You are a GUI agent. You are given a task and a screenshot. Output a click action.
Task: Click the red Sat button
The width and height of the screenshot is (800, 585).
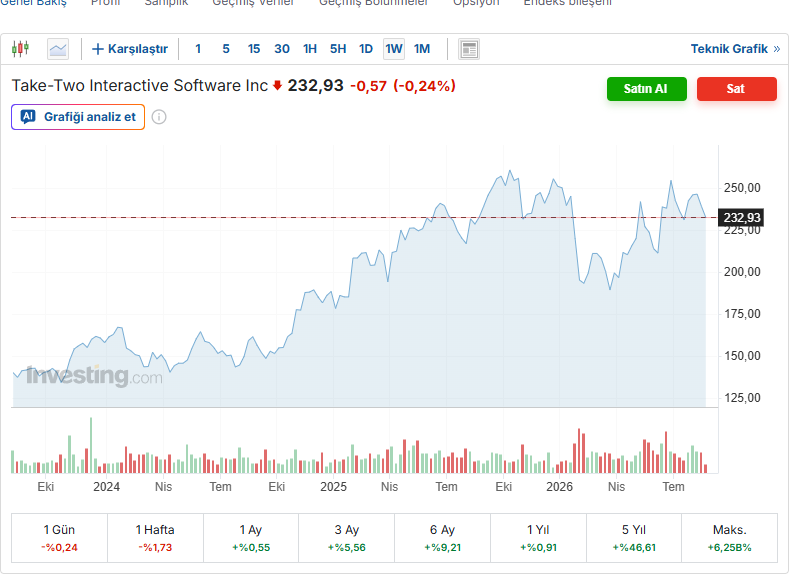pyautogui.click(x=737, y=89)
